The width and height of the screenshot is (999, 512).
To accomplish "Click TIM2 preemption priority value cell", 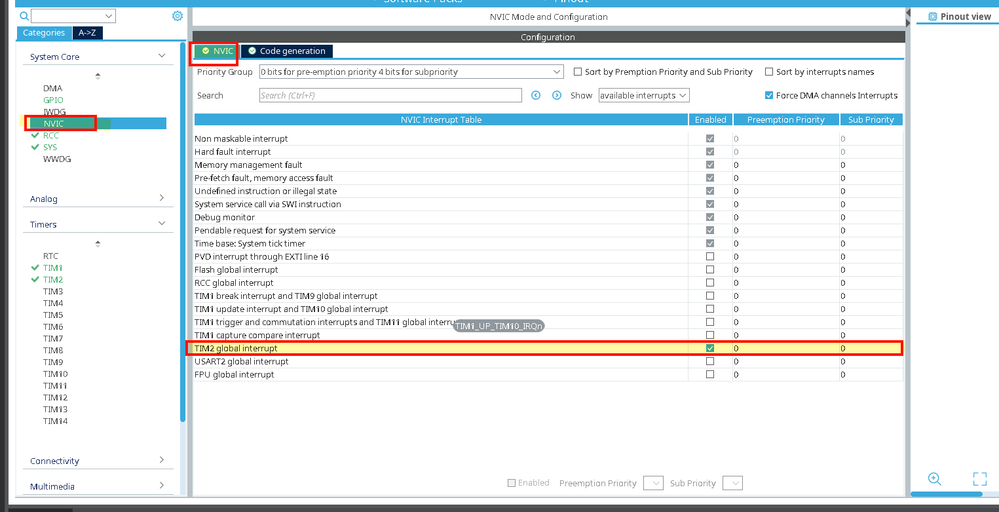I will click(786, 348).
